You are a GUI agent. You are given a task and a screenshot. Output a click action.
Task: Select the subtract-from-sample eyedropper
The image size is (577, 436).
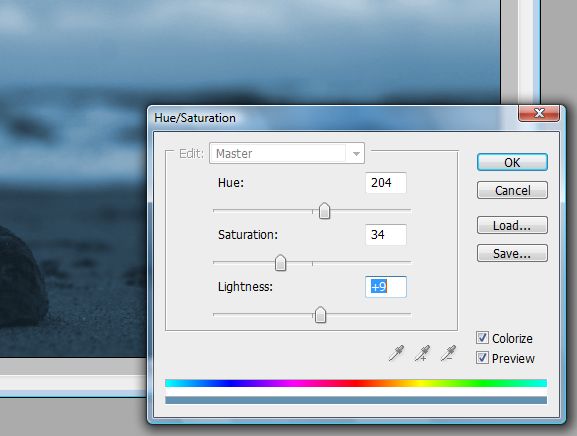pyautogui.click(x=448, y=353)
